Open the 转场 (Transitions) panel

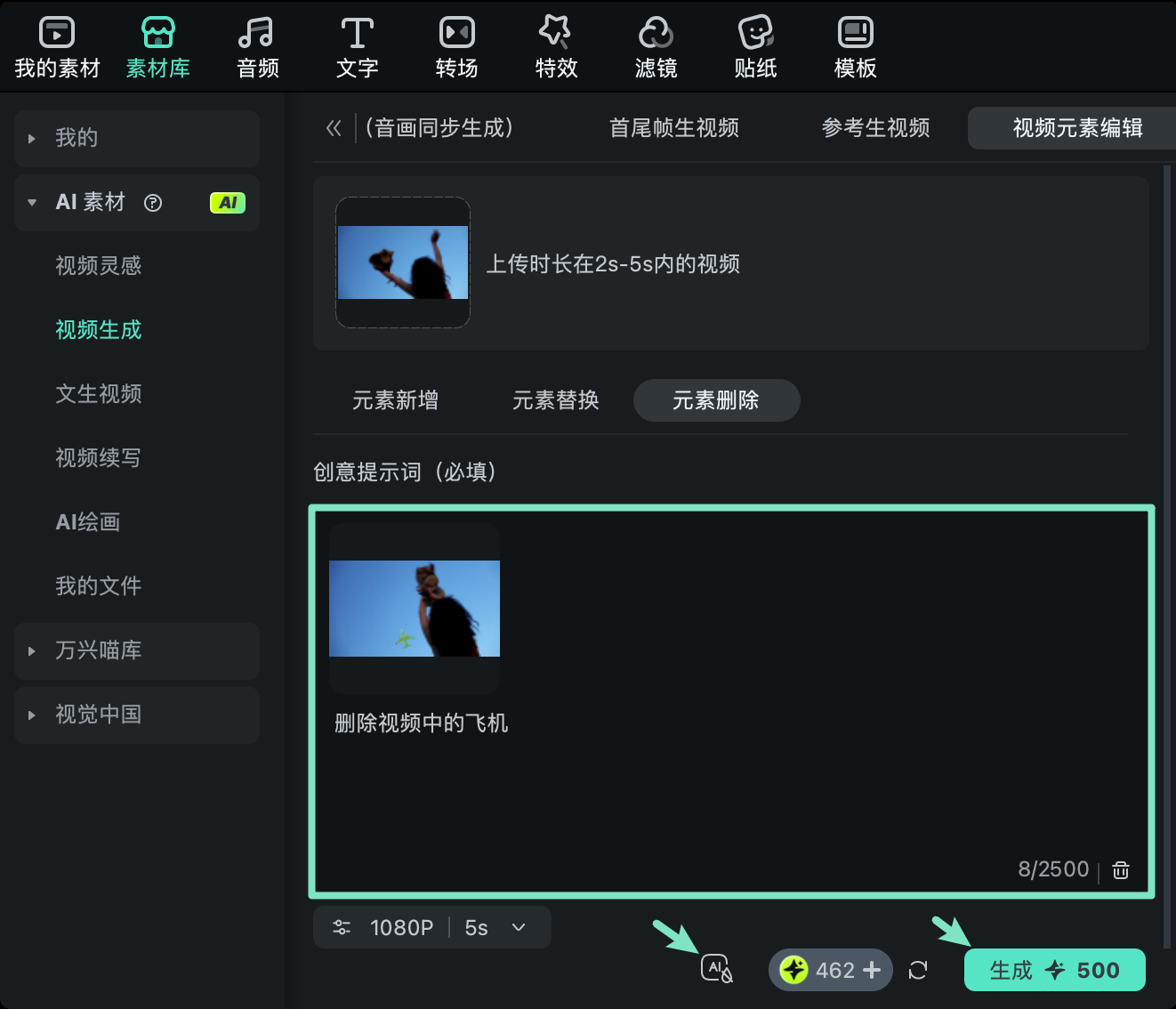click(x=456, y=44)
